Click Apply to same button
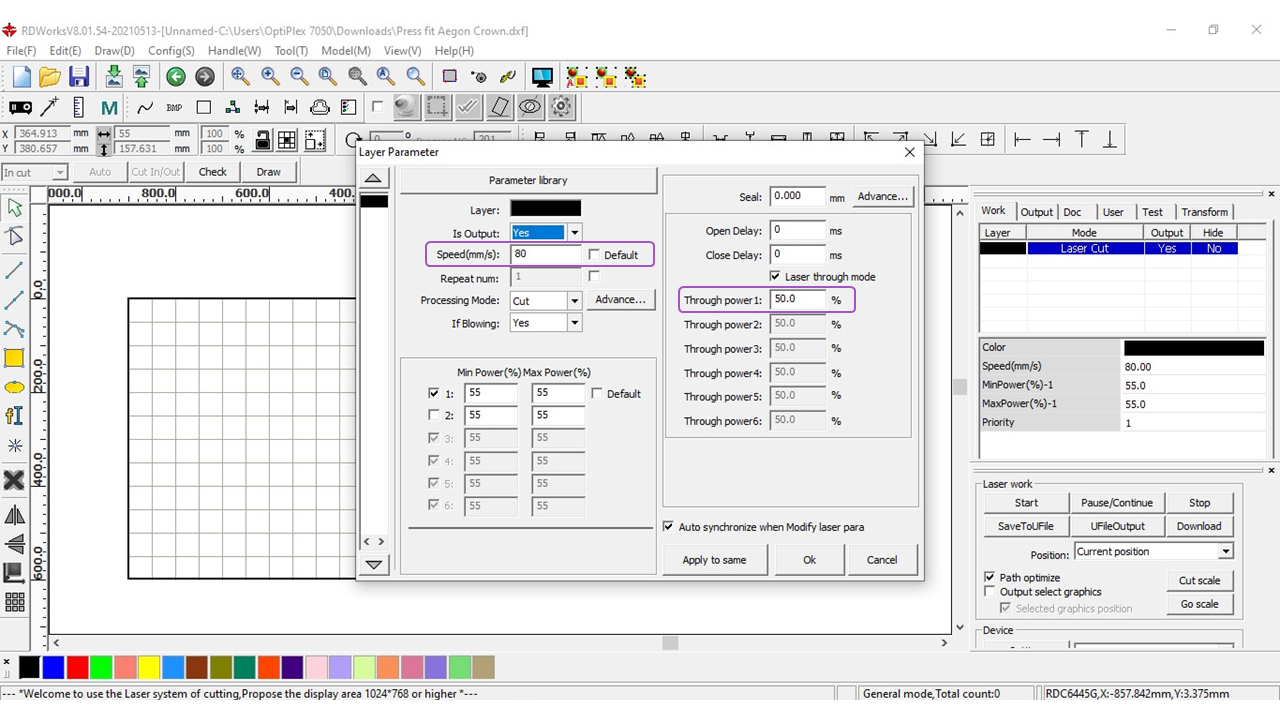The image size is (1280, 720). coord(714,560)
